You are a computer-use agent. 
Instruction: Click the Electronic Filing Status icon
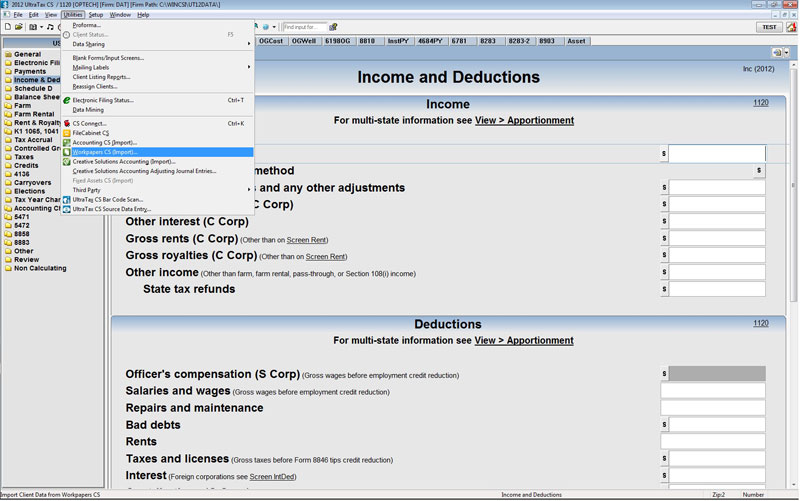66,100
